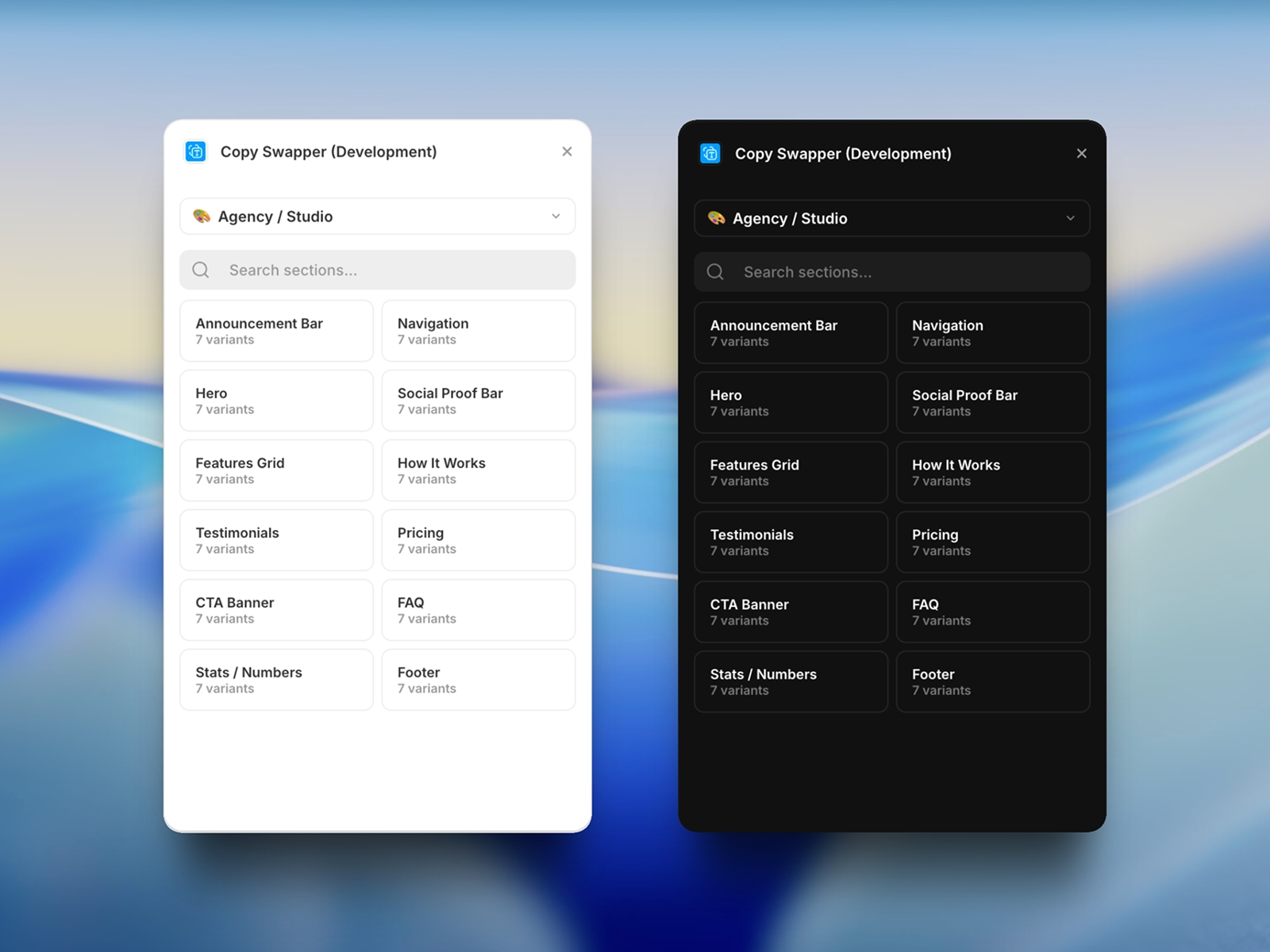Click the X icon on the light panel header
Screen dimensions: 1270x952
(567, 151)
